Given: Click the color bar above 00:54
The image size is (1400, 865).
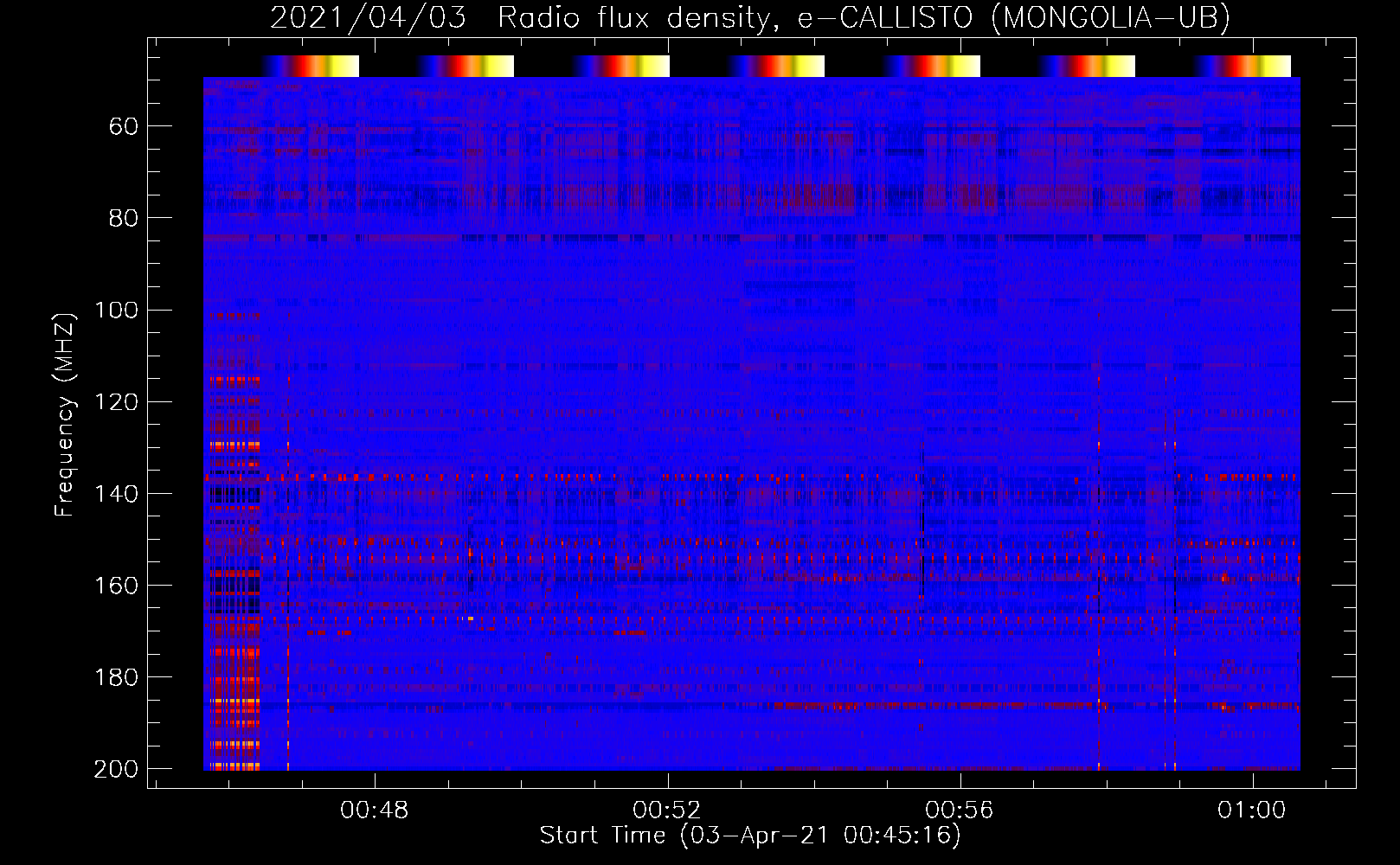Looking at the screenshot, I should point(776,66).
